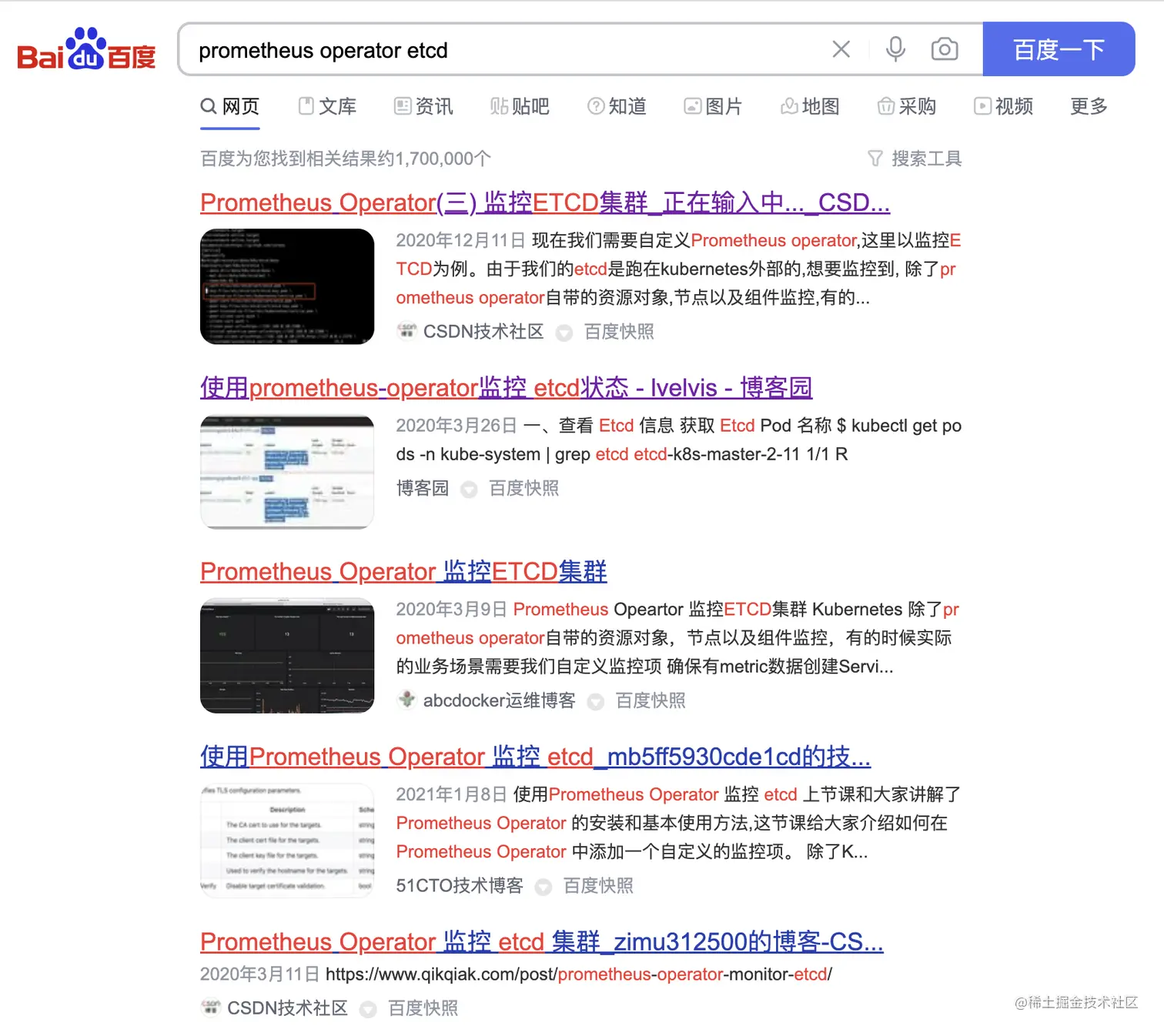Open 百度快照 of the 51CTO result
1164x1036 pixels.
(x=599, y=886)
